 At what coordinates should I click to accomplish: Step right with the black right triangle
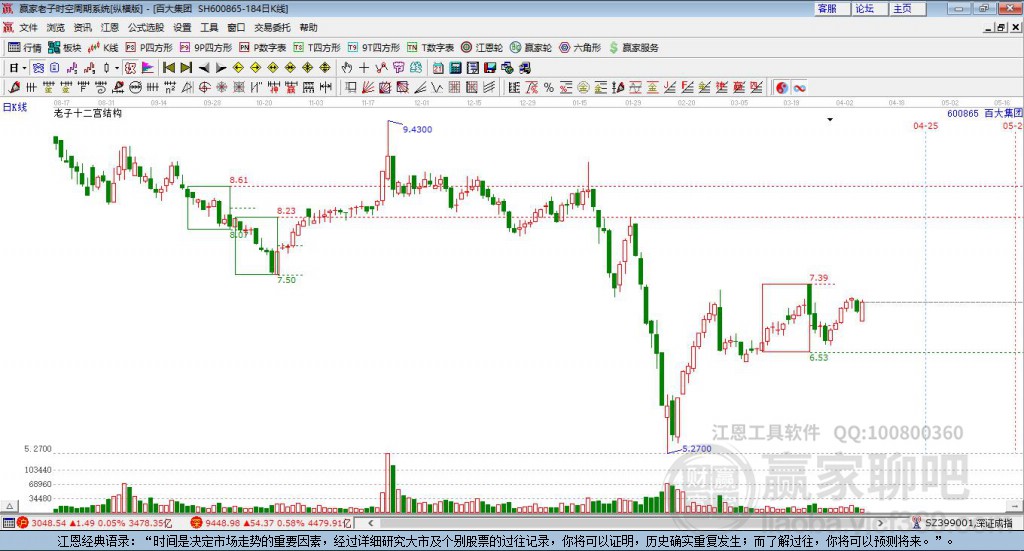[x=221, y=68]
